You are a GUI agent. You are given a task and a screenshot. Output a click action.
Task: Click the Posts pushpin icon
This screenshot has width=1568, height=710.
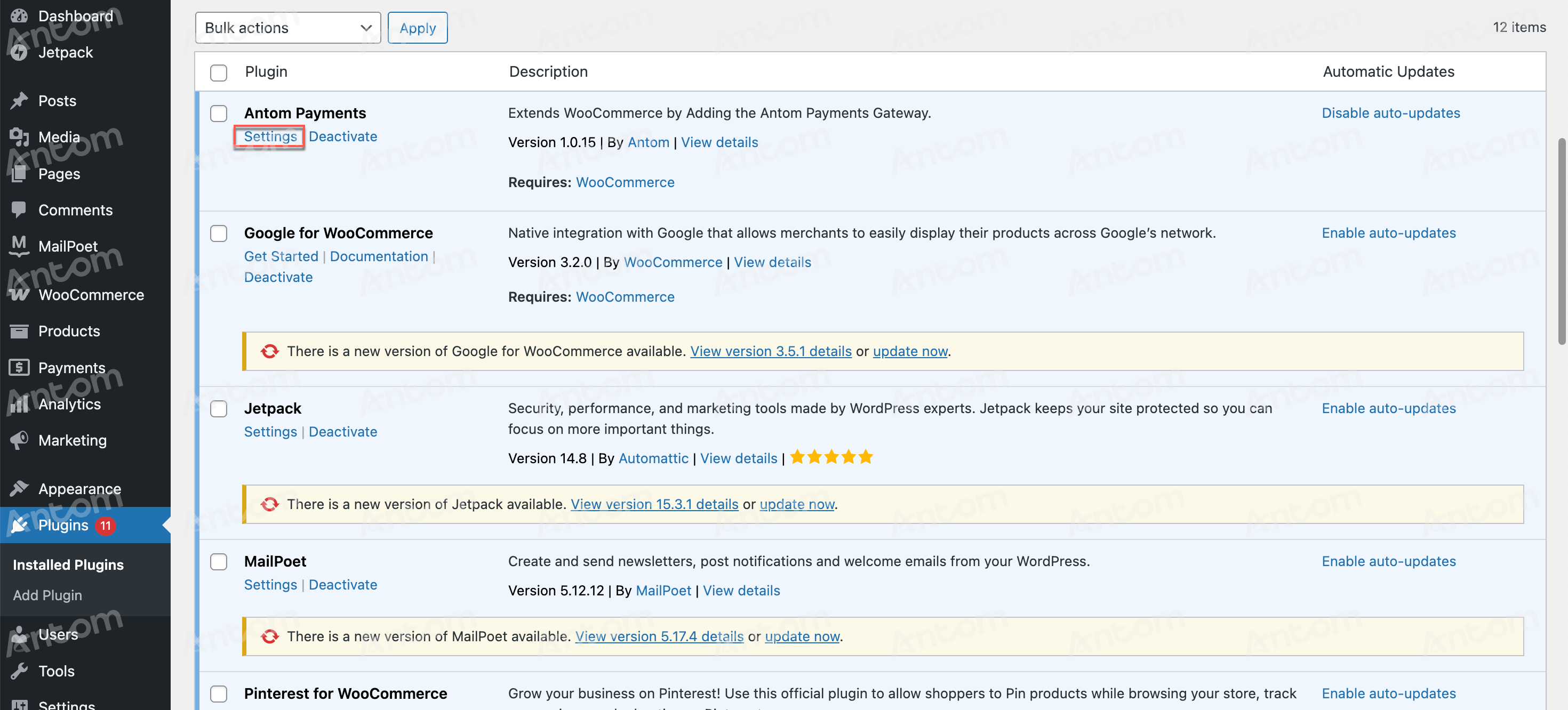pyautogui.click(x=20, y=100)
